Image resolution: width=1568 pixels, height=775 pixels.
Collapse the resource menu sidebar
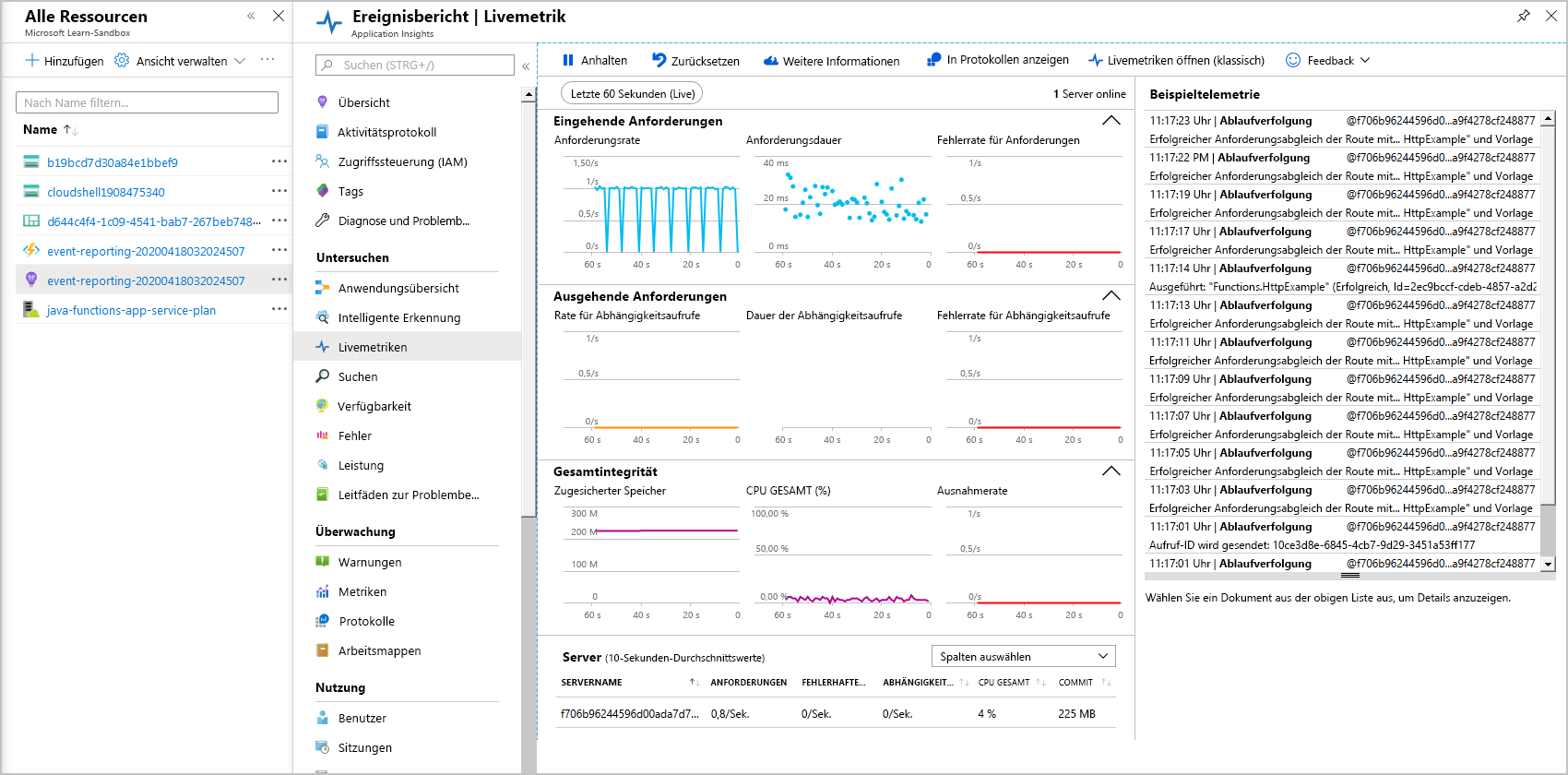click(526, 66)
